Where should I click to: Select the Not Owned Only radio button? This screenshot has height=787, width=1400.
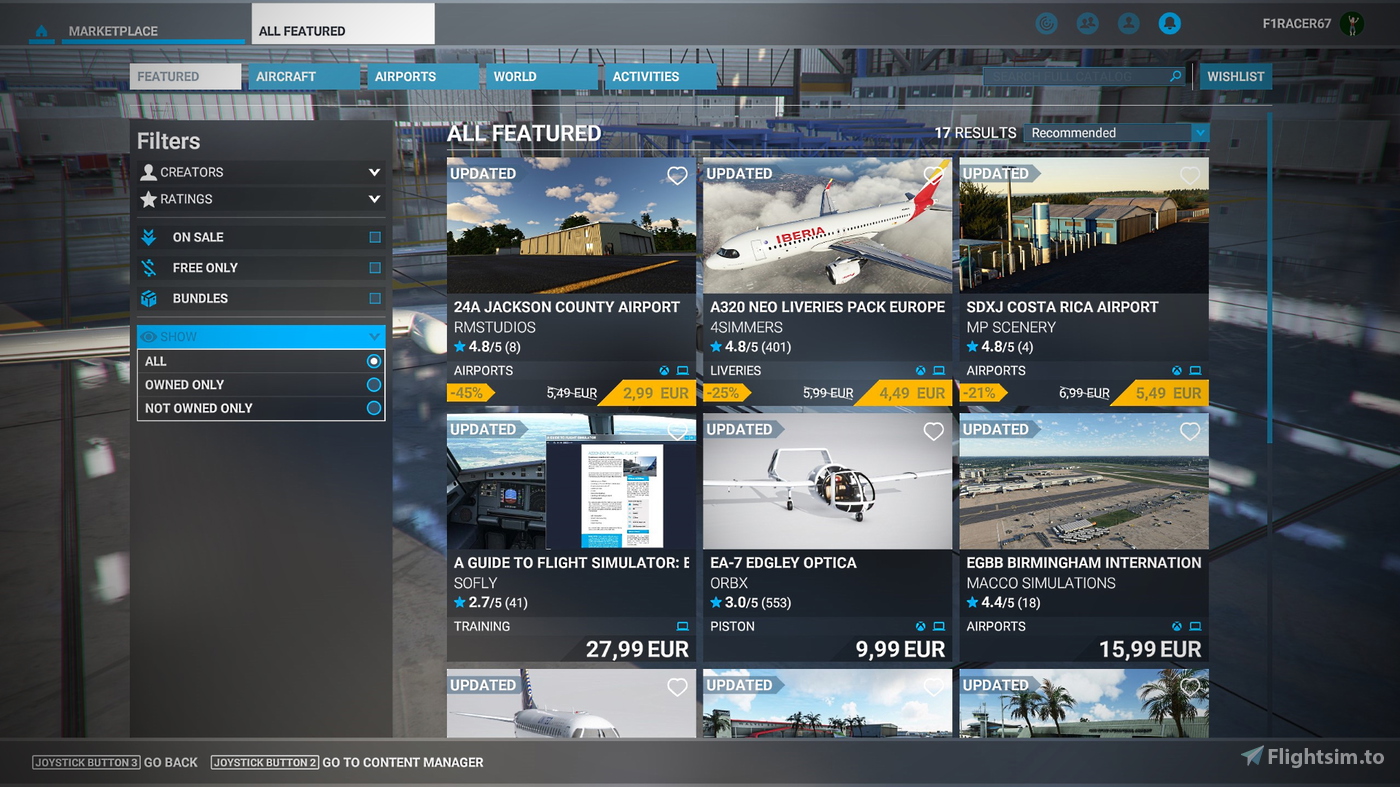(x=372, y=408)
